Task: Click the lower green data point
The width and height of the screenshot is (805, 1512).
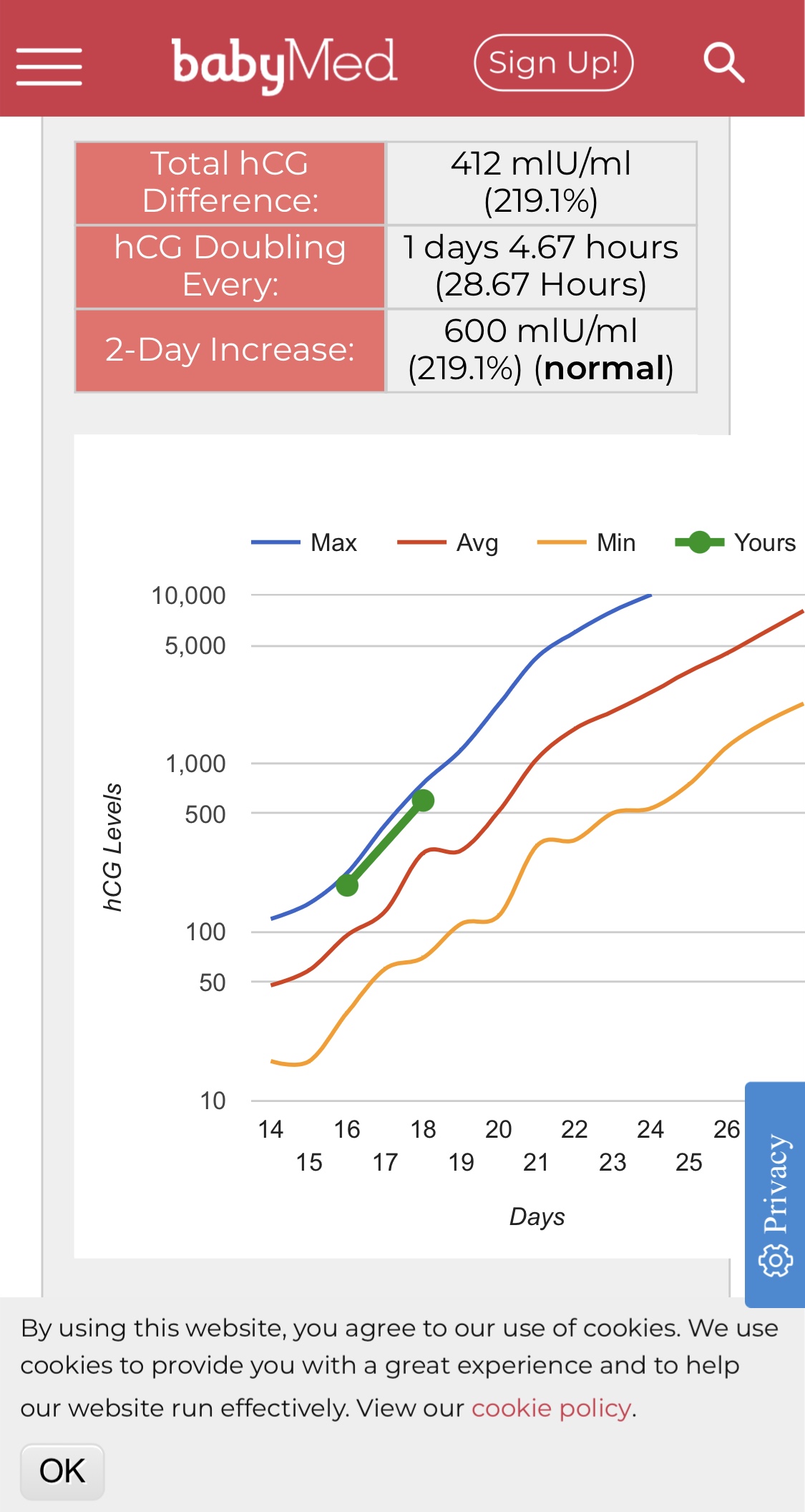Action: click(x=347, y=885)
